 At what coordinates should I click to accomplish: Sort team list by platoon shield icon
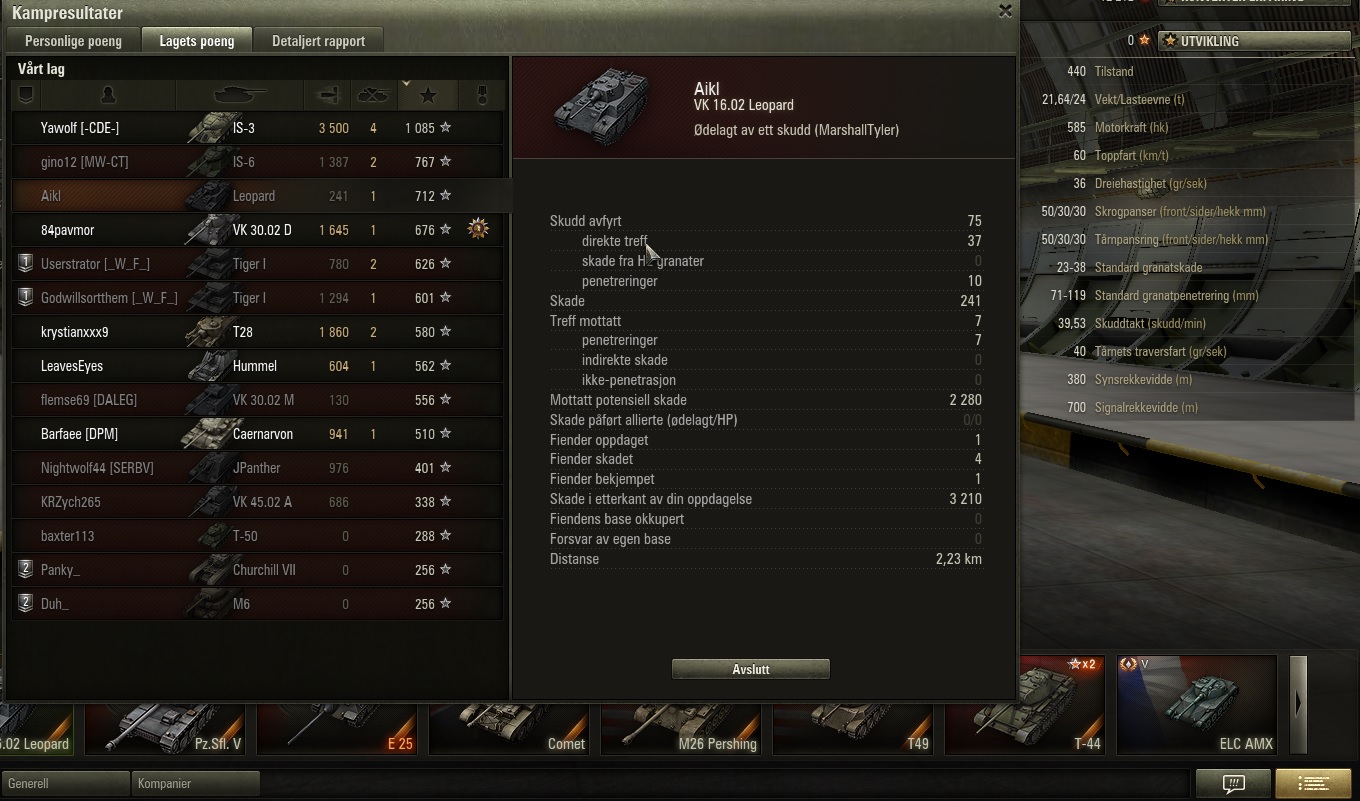coord(26,95)
